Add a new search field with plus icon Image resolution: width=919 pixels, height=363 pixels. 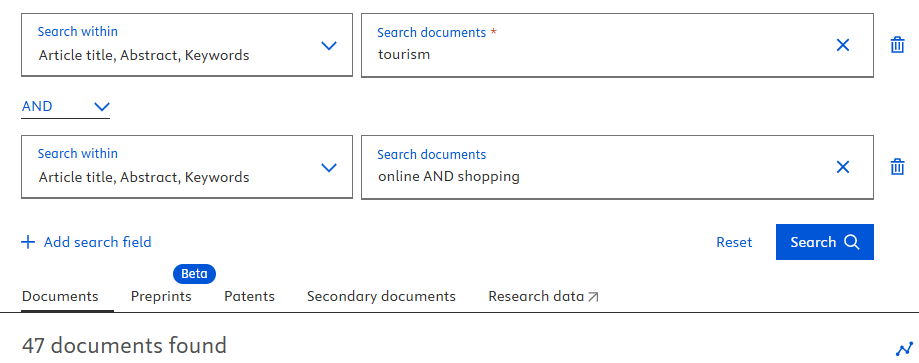point(86,242)
